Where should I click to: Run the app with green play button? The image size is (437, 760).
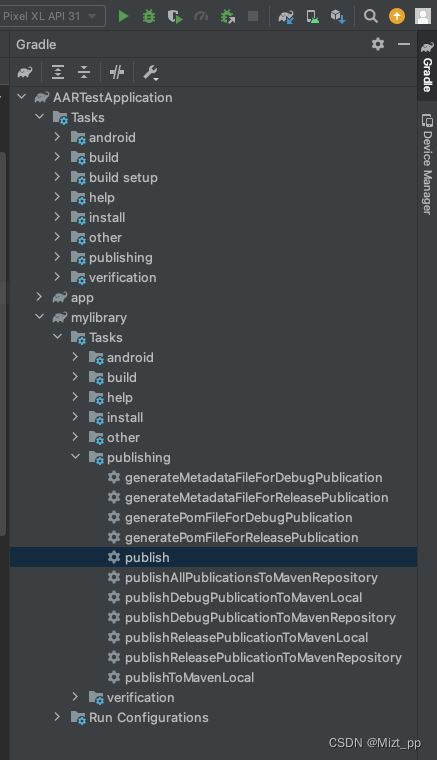(x=123, y=16)
